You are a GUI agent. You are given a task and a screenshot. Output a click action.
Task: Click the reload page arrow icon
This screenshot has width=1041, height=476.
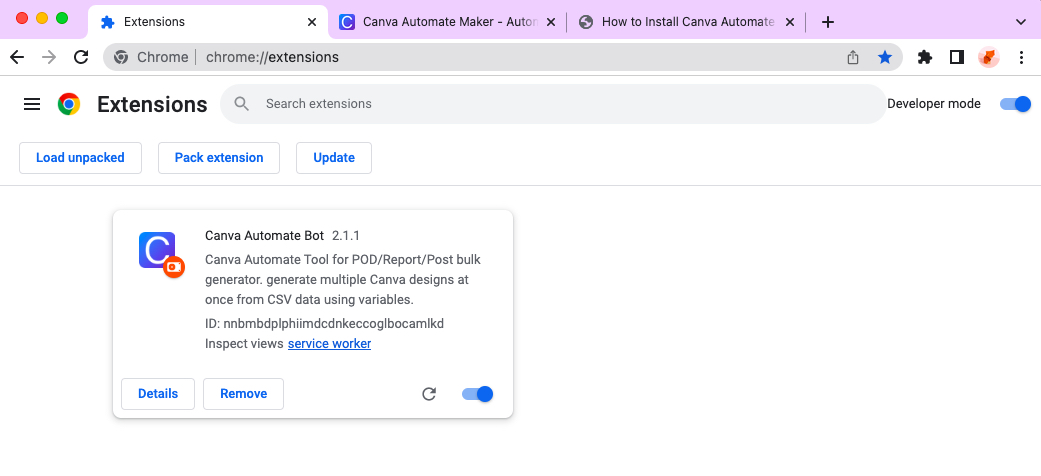coord(81,57)
